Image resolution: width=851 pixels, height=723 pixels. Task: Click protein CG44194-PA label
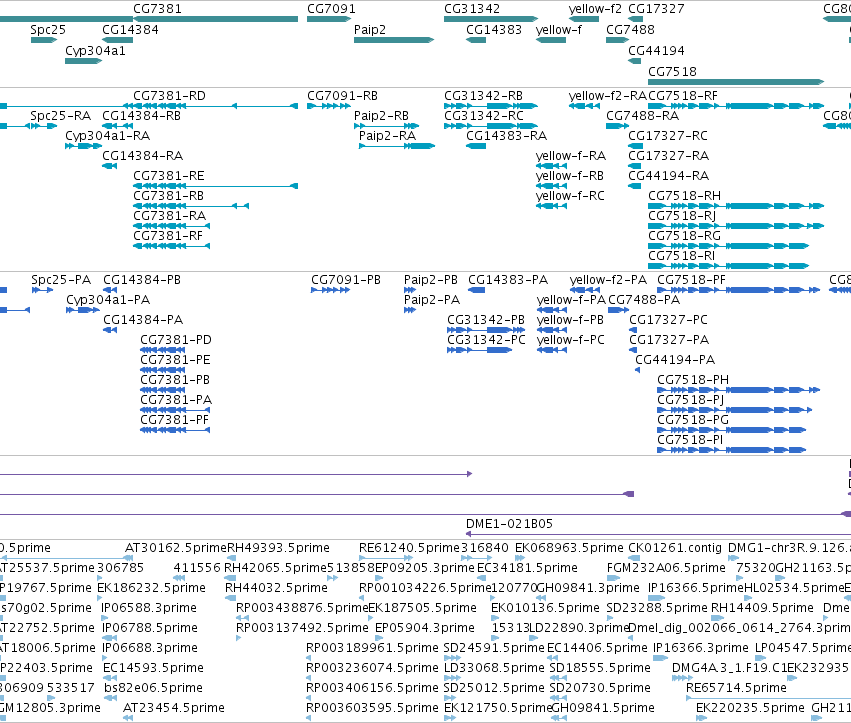675,360
